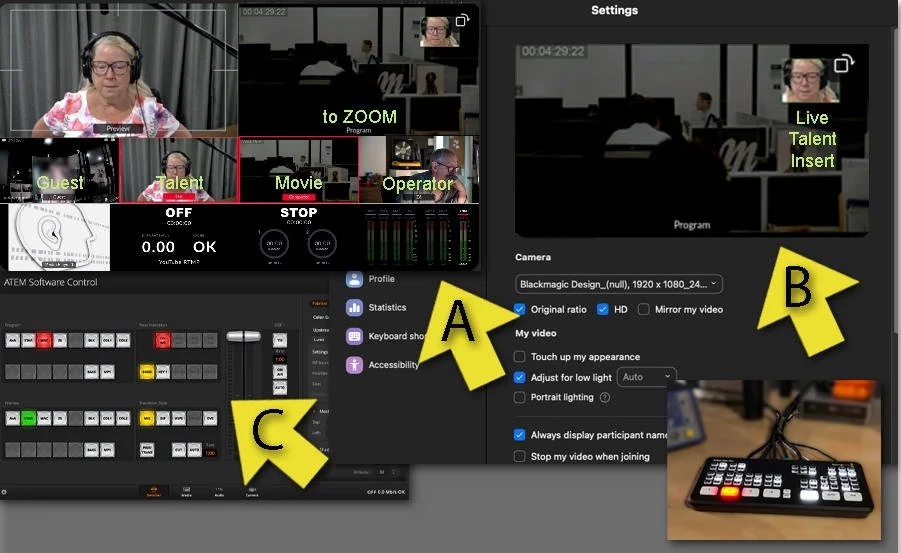The width and height of the screenshot is (901, 553).
Task: Toggle the Original ratio checkbox
Action: tap(519, 309)
